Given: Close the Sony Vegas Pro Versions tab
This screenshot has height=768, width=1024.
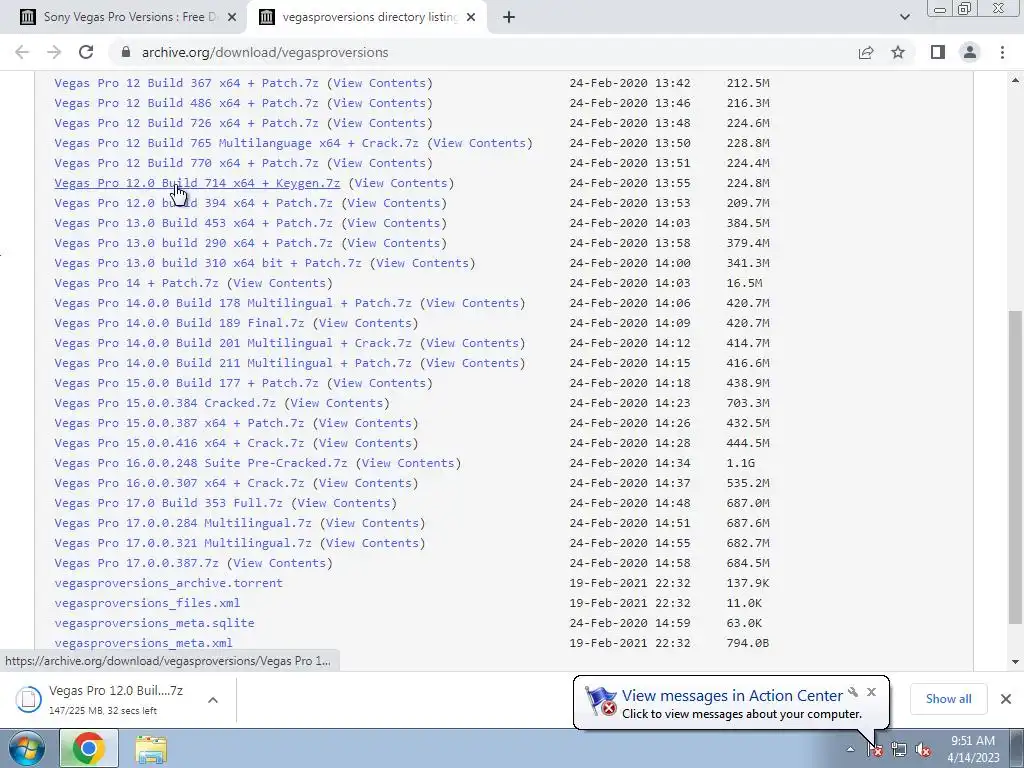Looking at the screenshot, I should [x=232, y=17].
